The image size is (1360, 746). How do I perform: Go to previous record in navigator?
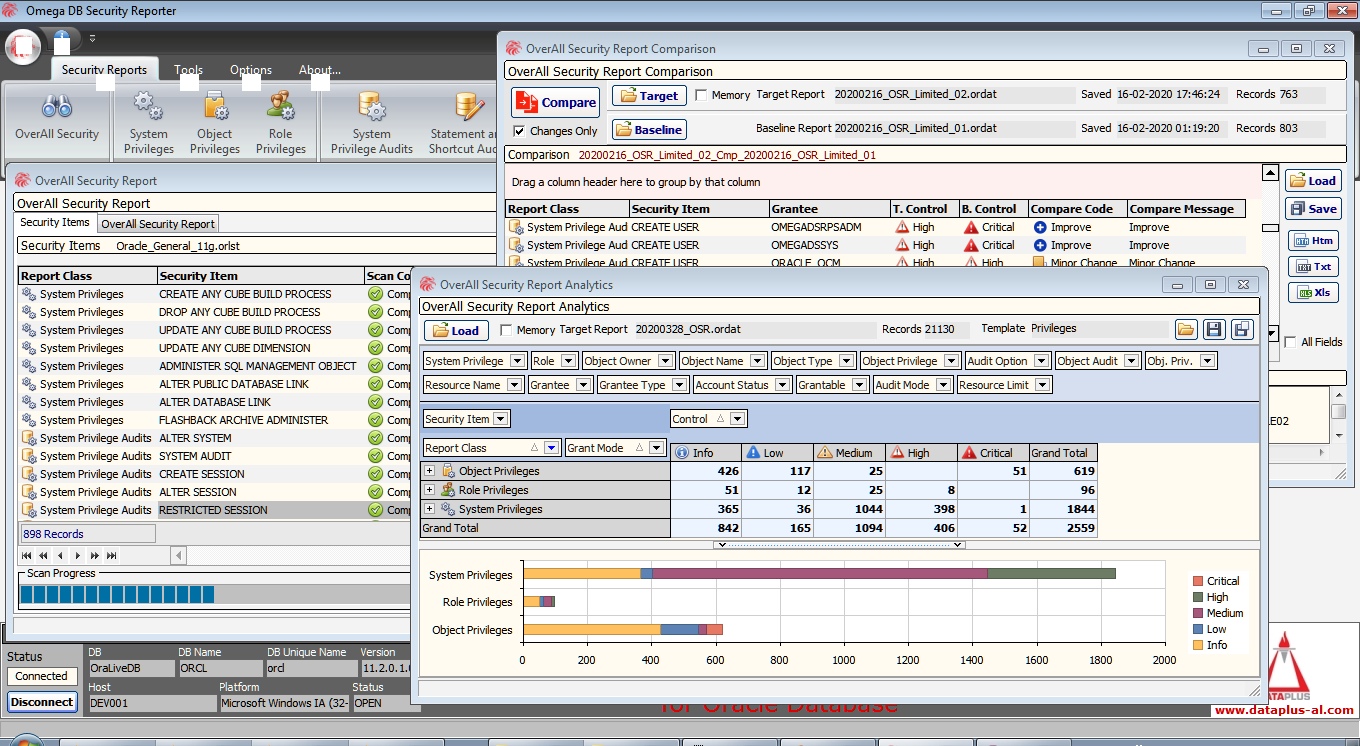[60, 555]
